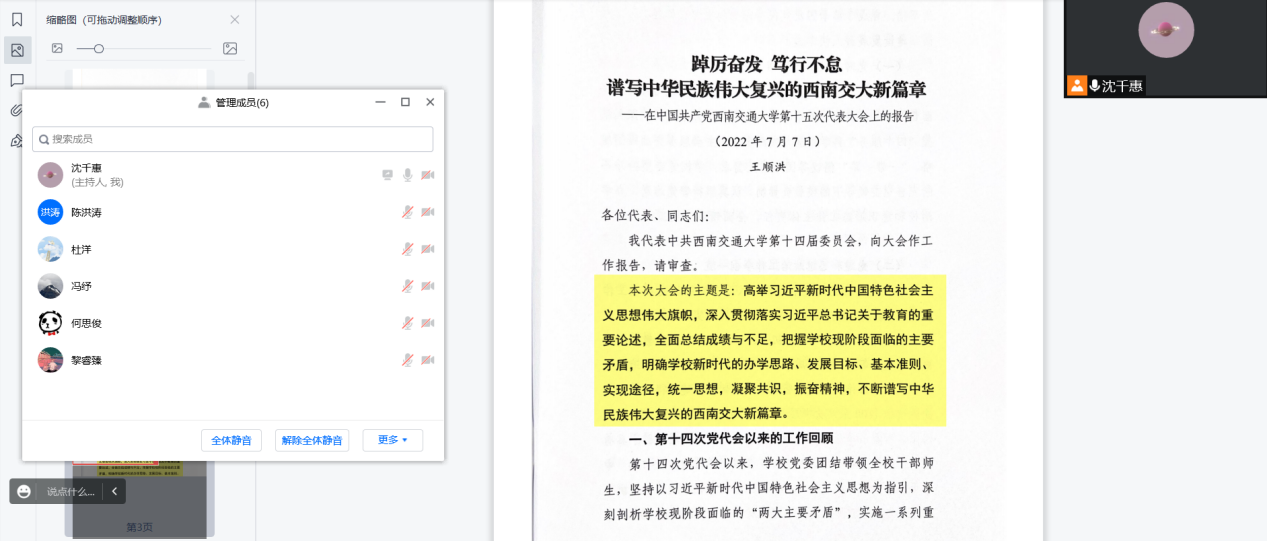
Task: Click 解除全体静音 to unmute everyone
Action: (312, 440)
